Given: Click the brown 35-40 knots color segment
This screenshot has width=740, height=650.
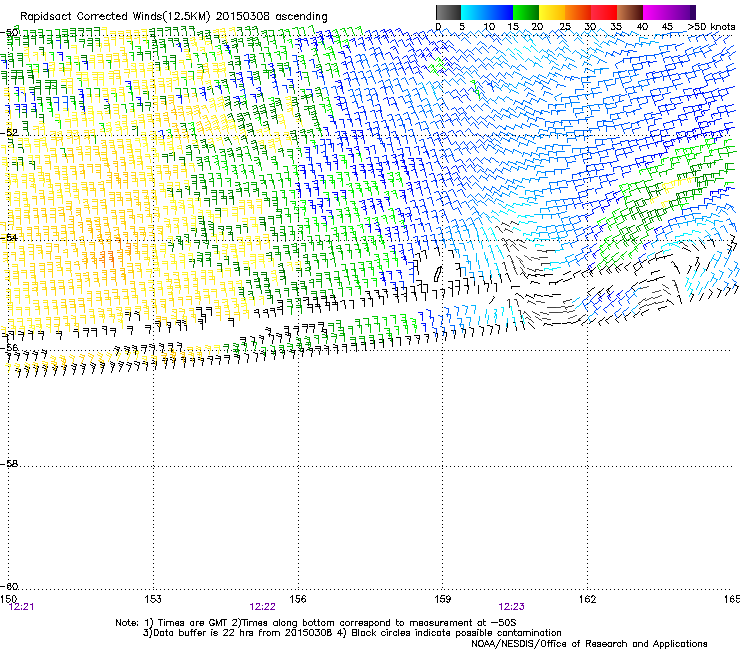Looking at the screenshot, I should [630, 12].
